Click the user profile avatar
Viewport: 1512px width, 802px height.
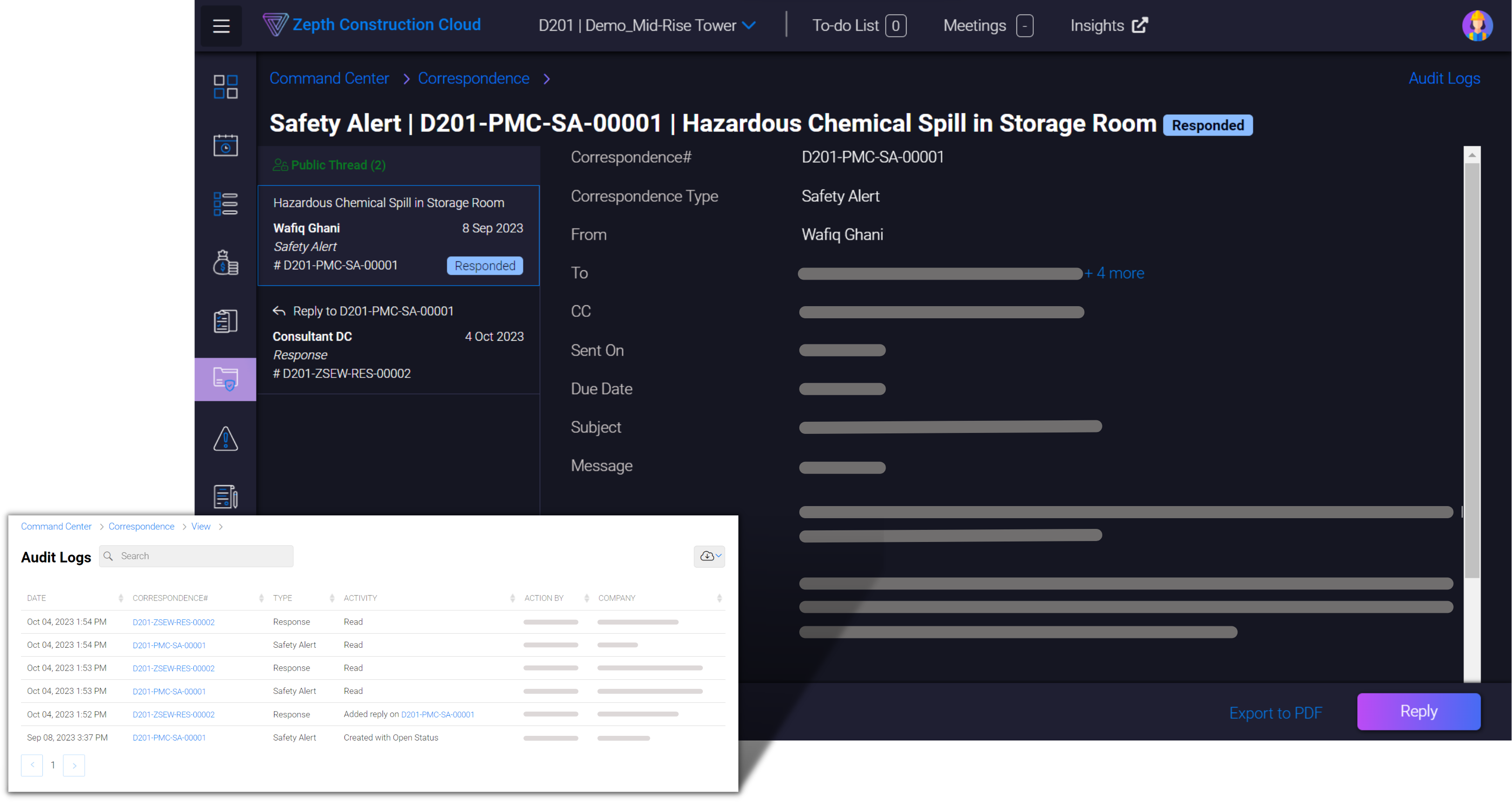1478,26
